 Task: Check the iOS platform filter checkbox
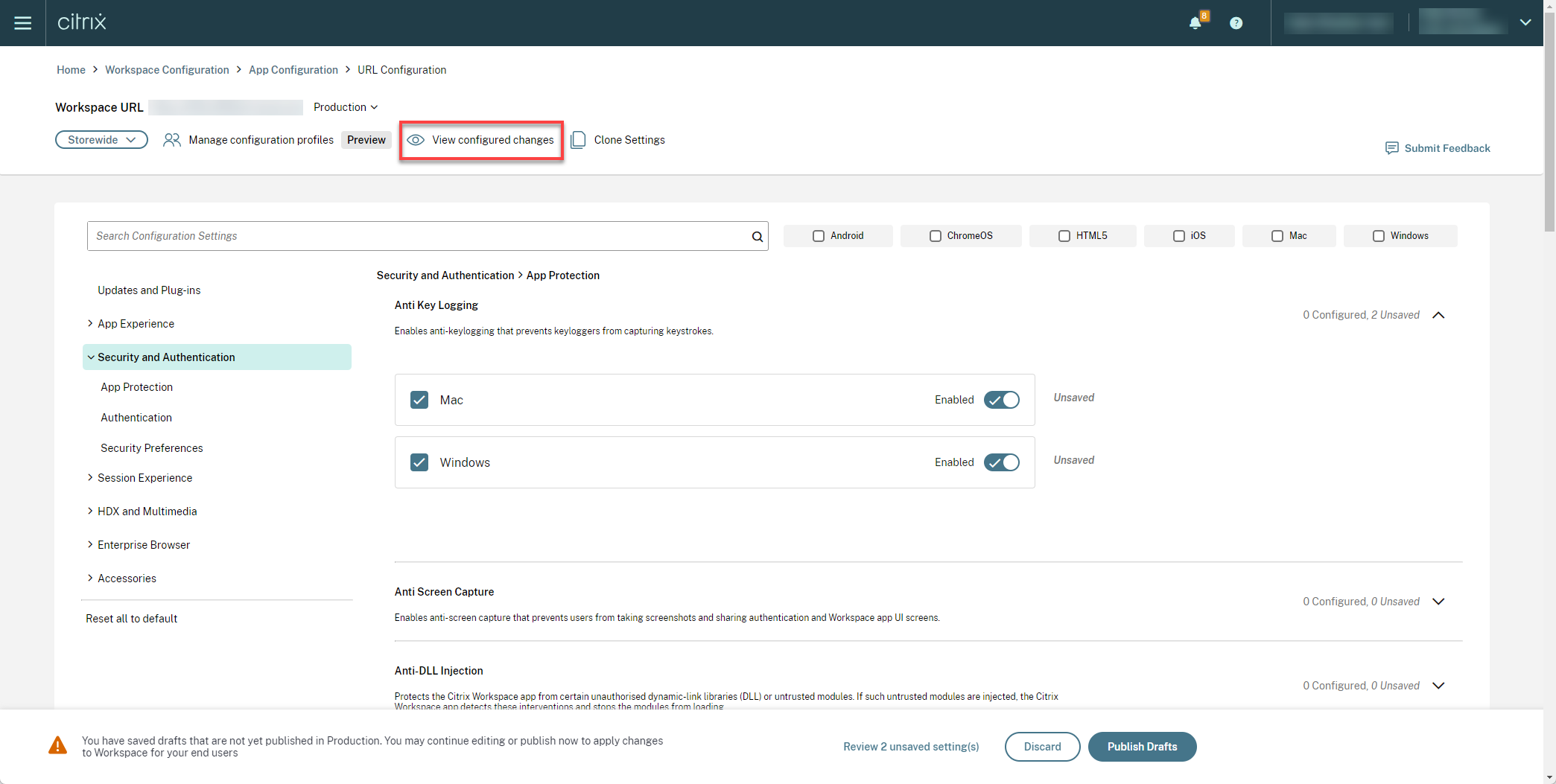(x=1178, y=235)
